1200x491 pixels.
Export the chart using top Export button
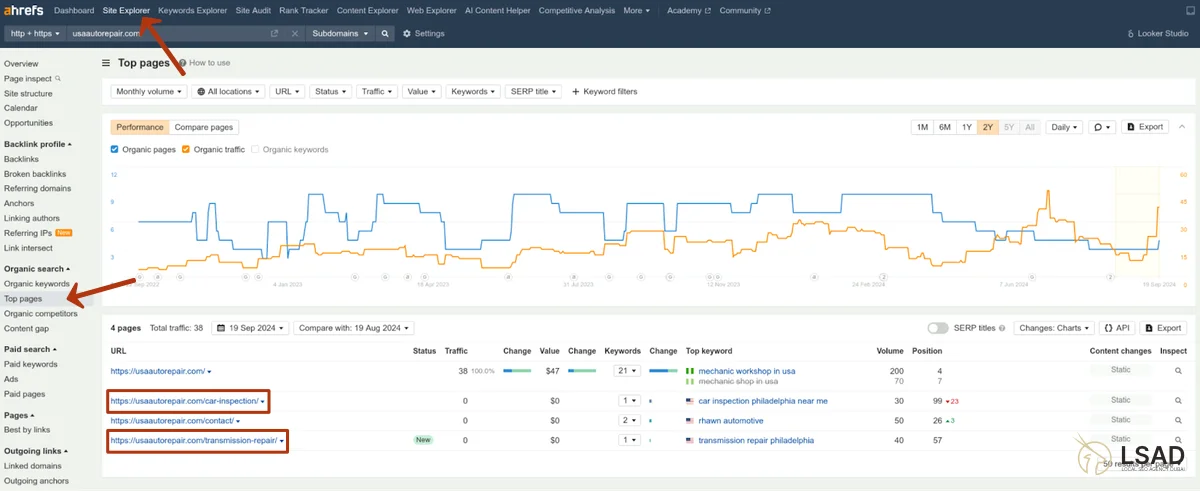pyautogui.click(x=1145, y=127)
